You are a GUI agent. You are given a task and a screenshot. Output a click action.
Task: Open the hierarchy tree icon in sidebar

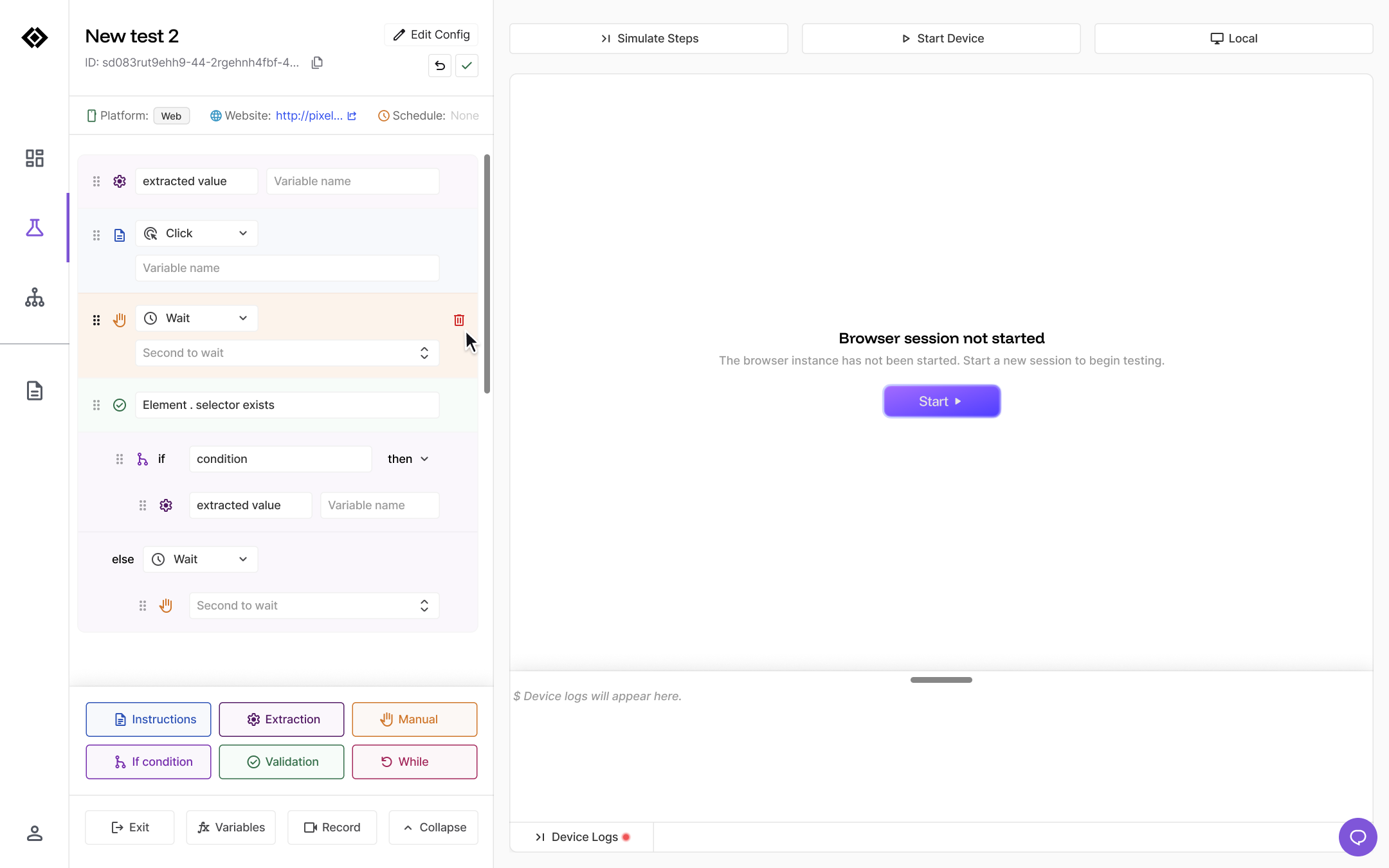coord(35,297)
